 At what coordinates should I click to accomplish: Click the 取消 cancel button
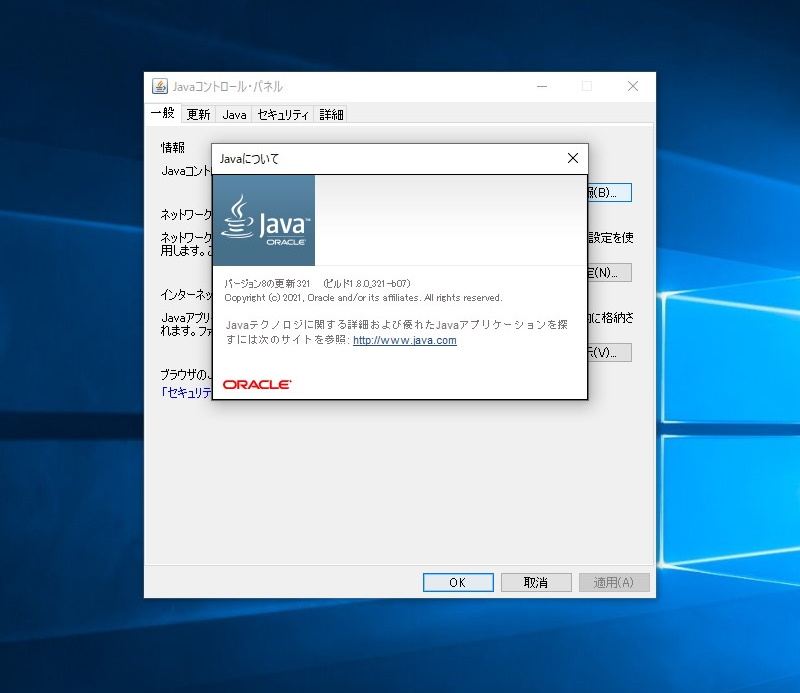coord(535,582)
